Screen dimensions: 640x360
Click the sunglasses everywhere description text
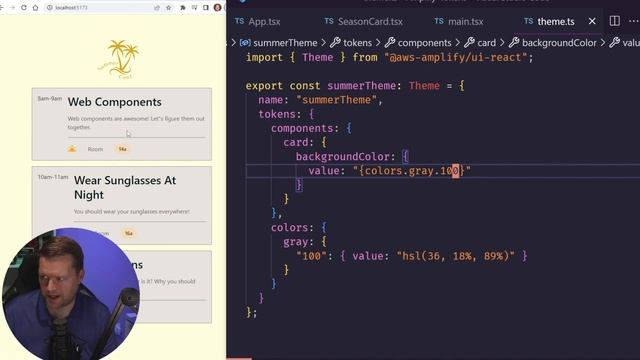click(131, 211)
